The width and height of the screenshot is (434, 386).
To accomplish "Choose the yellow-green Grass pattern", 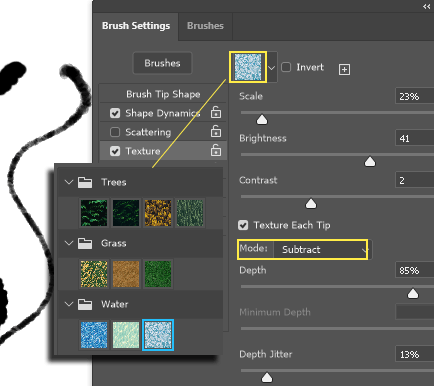I will (x=94, y=274).
